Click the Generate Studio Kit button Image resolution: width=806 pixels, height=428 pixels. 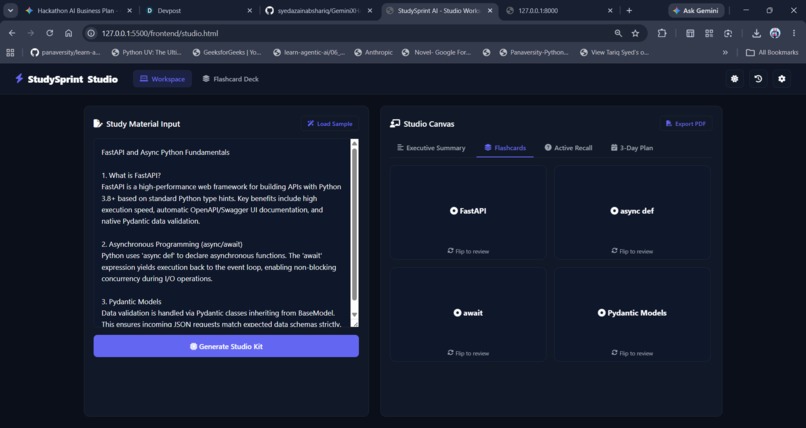coord(226,346)
